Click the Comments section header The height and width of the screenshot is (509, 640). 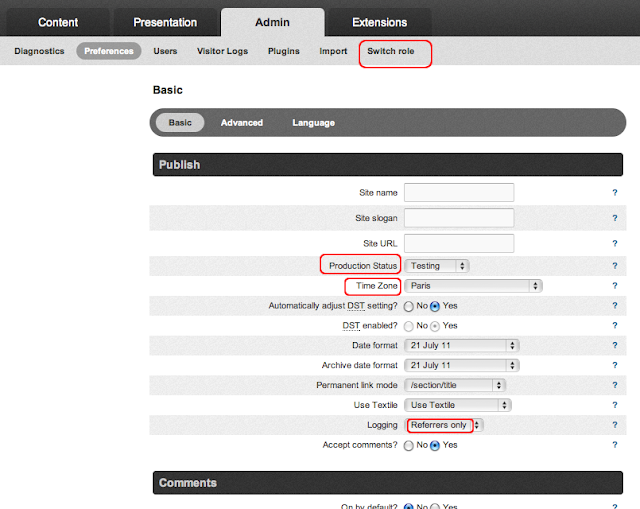coord(388,482)
